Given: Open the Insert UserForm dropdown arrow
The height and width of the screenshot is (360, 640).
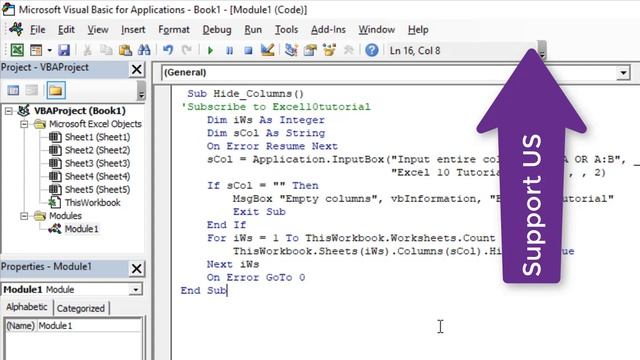Looking at the screenshot, I should (x=49, y=50).
